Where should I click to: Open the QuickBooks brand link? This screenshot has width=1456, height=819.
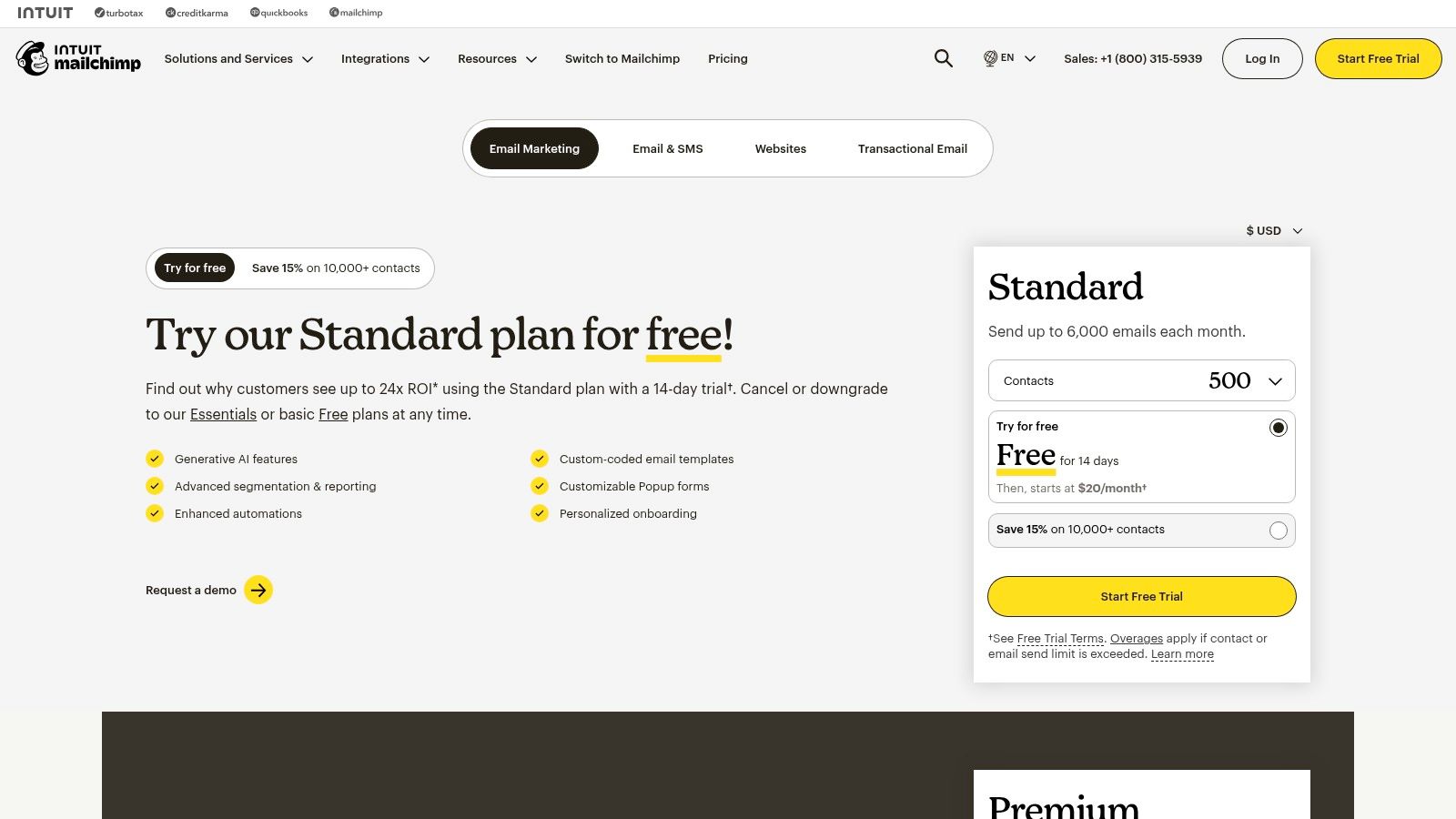[x=278, y=13]
